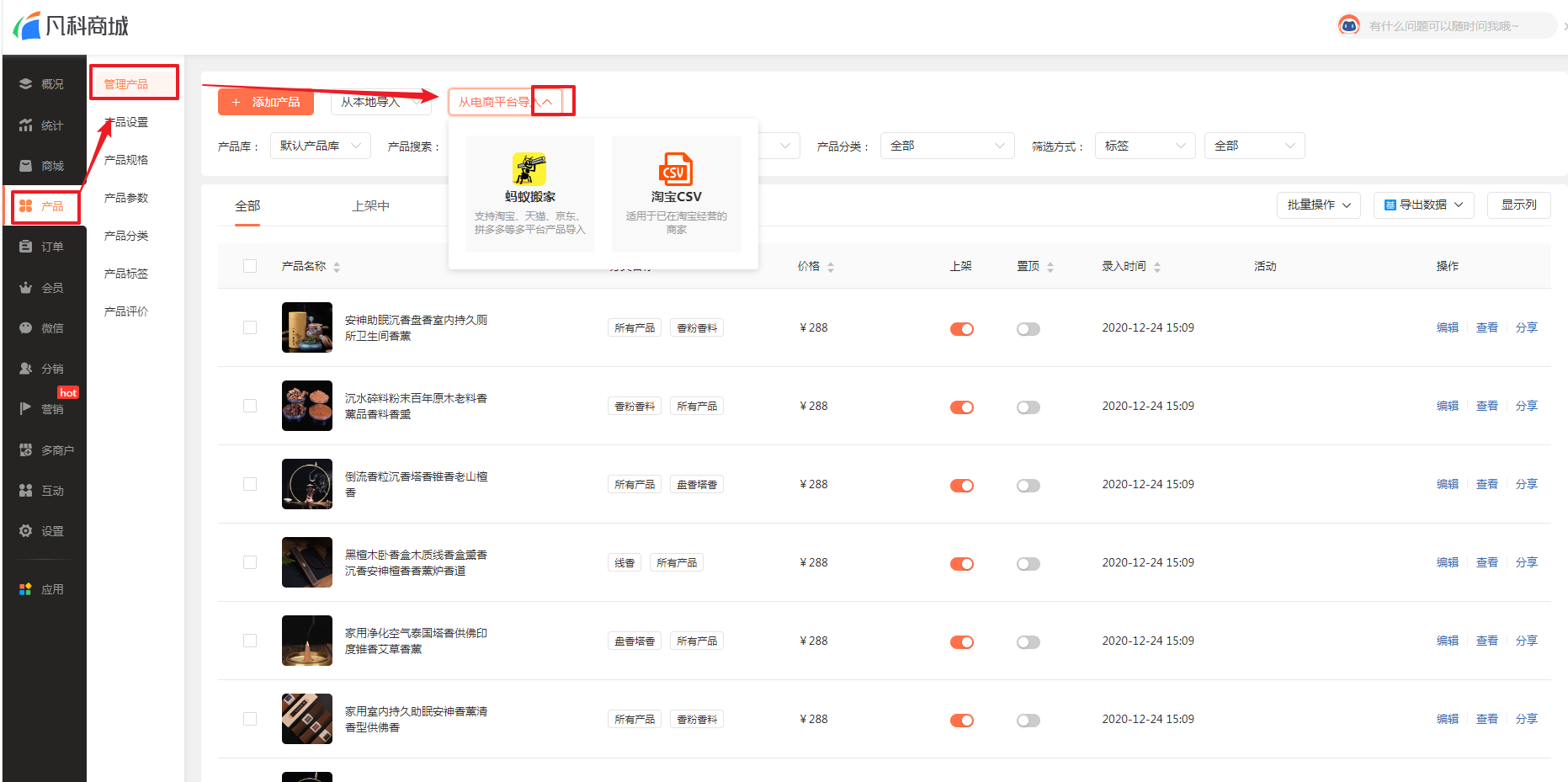The width and height of the screenshot is (1568, 782).
Task: Expand the 从本地导入 dropdown
Action: [x=381, y=102]
